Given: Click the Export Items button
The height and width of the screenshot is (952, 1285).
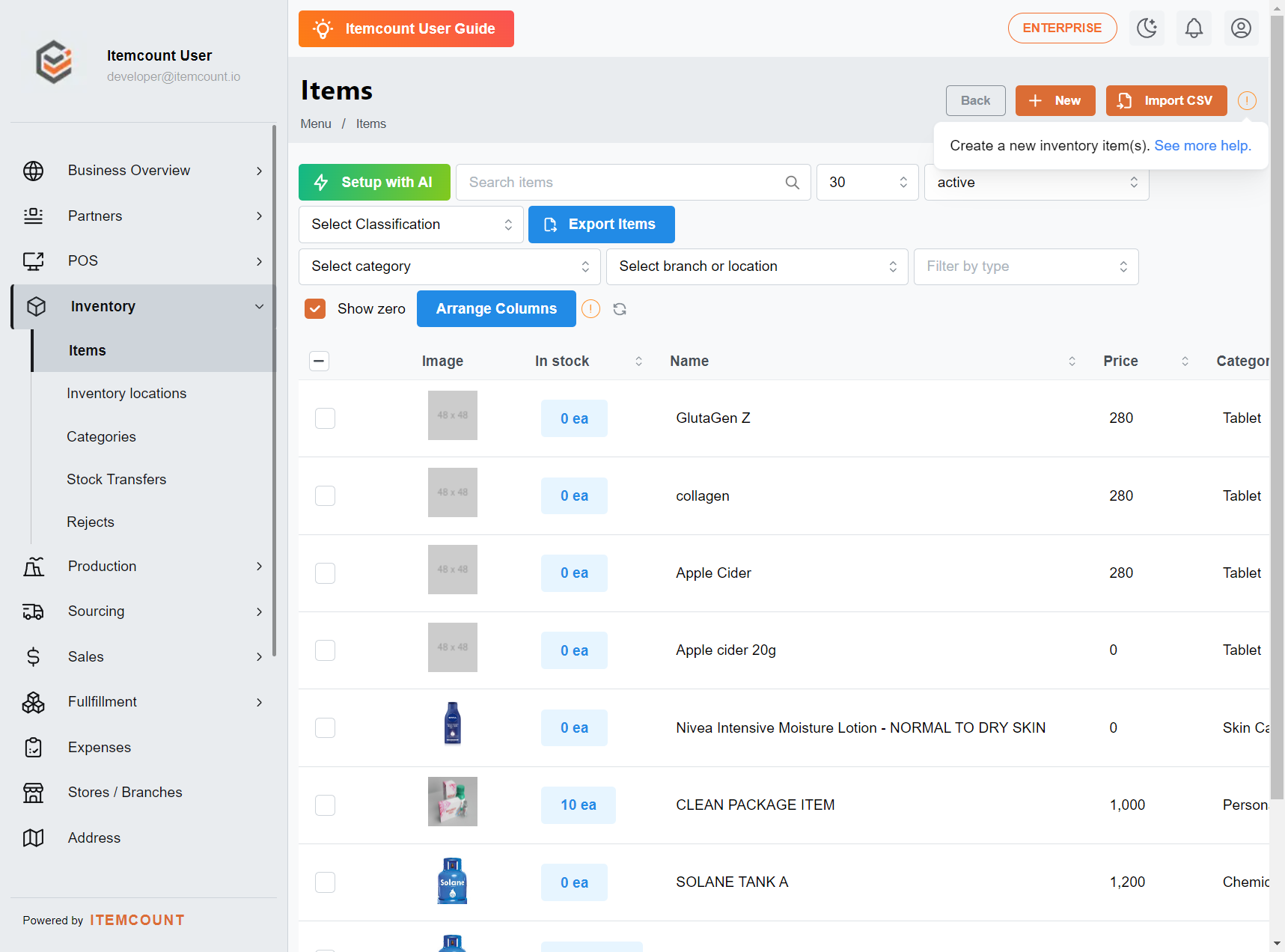Looking at the screenshot, I should pos(602,225).
